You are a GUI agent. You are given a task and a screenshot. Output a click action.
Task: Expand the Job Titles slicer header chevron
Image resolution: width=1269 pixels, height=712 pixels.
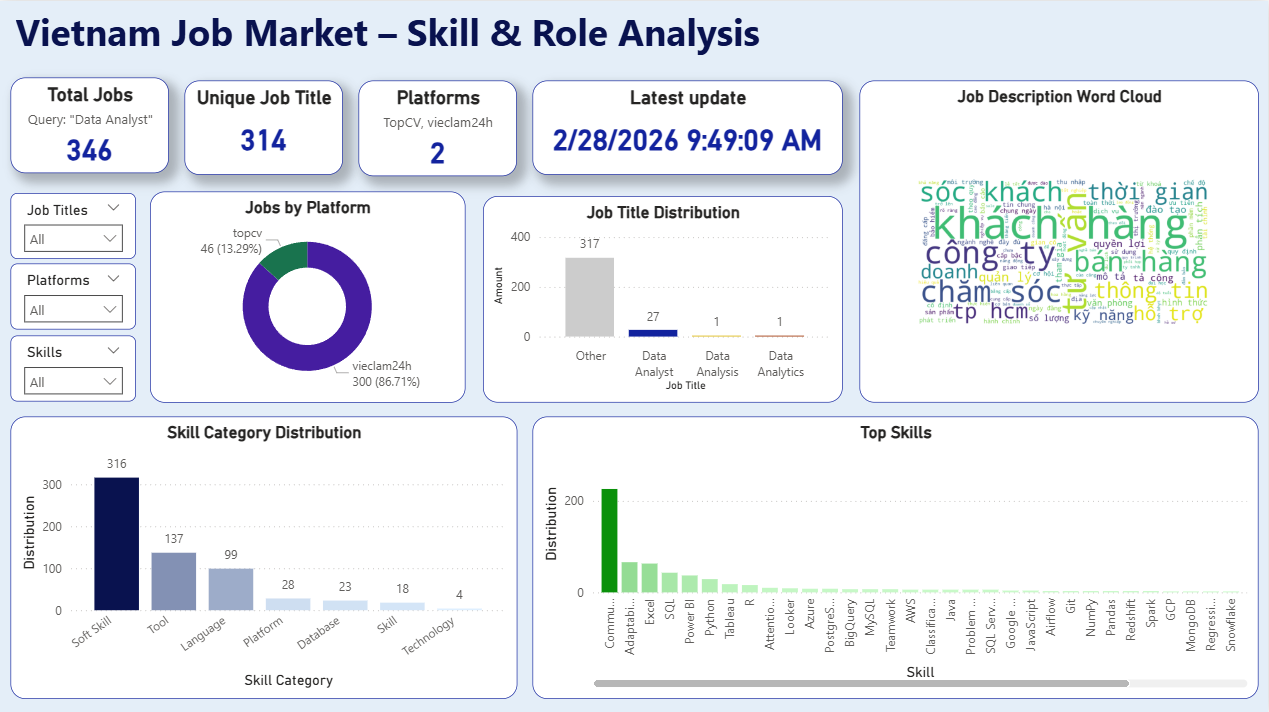115,209
